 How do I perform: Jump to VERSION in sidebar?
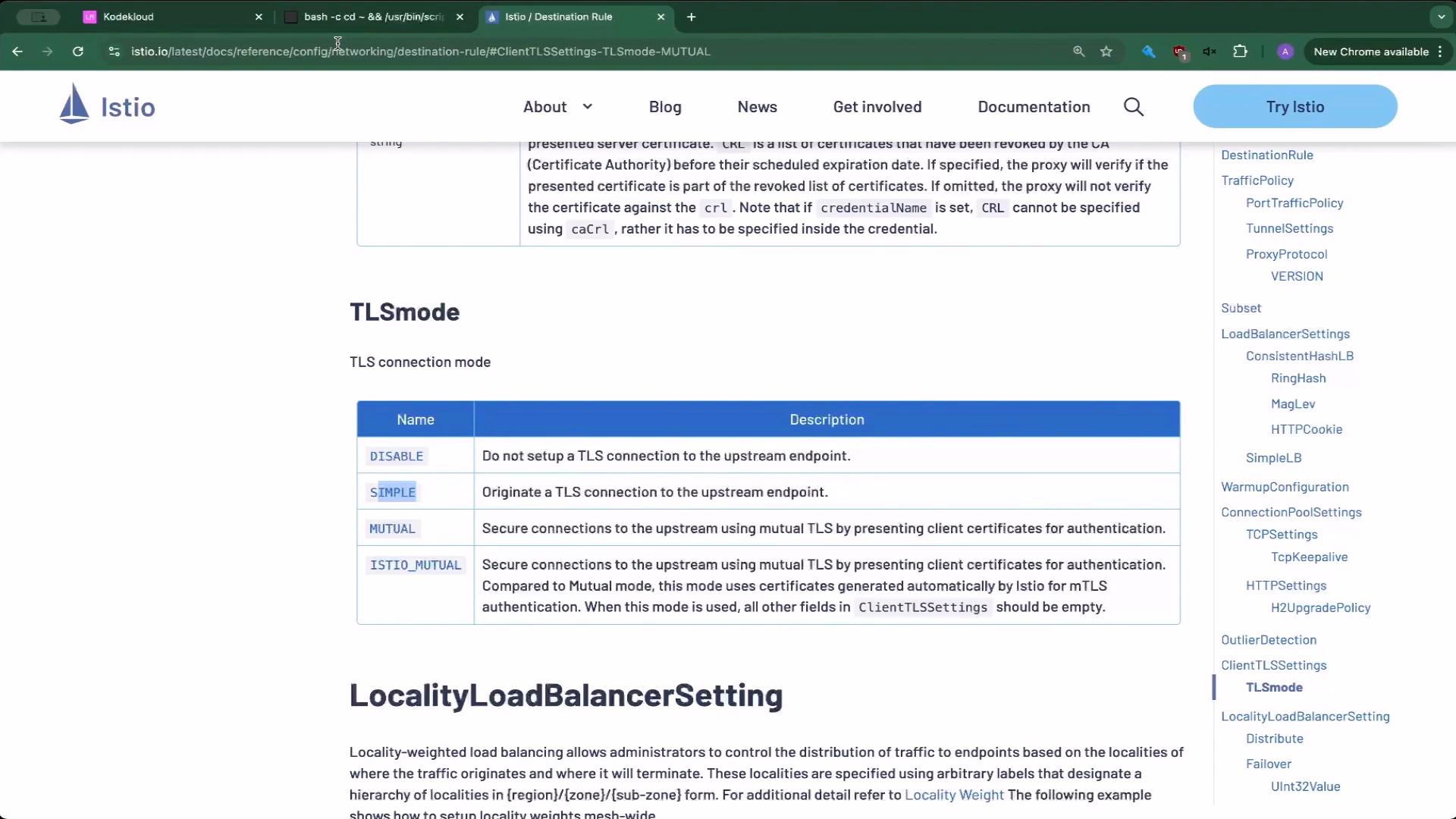1297,276
